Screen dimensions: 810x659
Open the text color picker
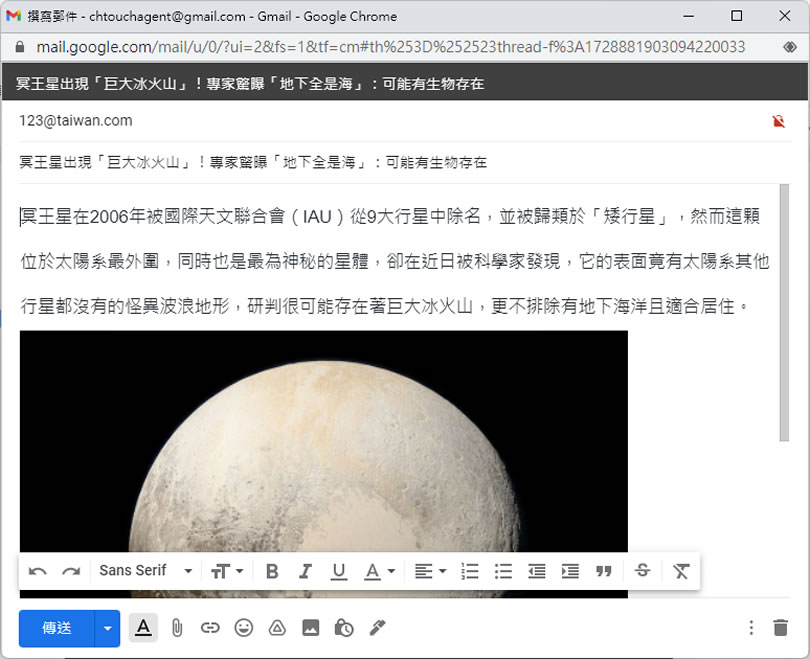(380, 571)
